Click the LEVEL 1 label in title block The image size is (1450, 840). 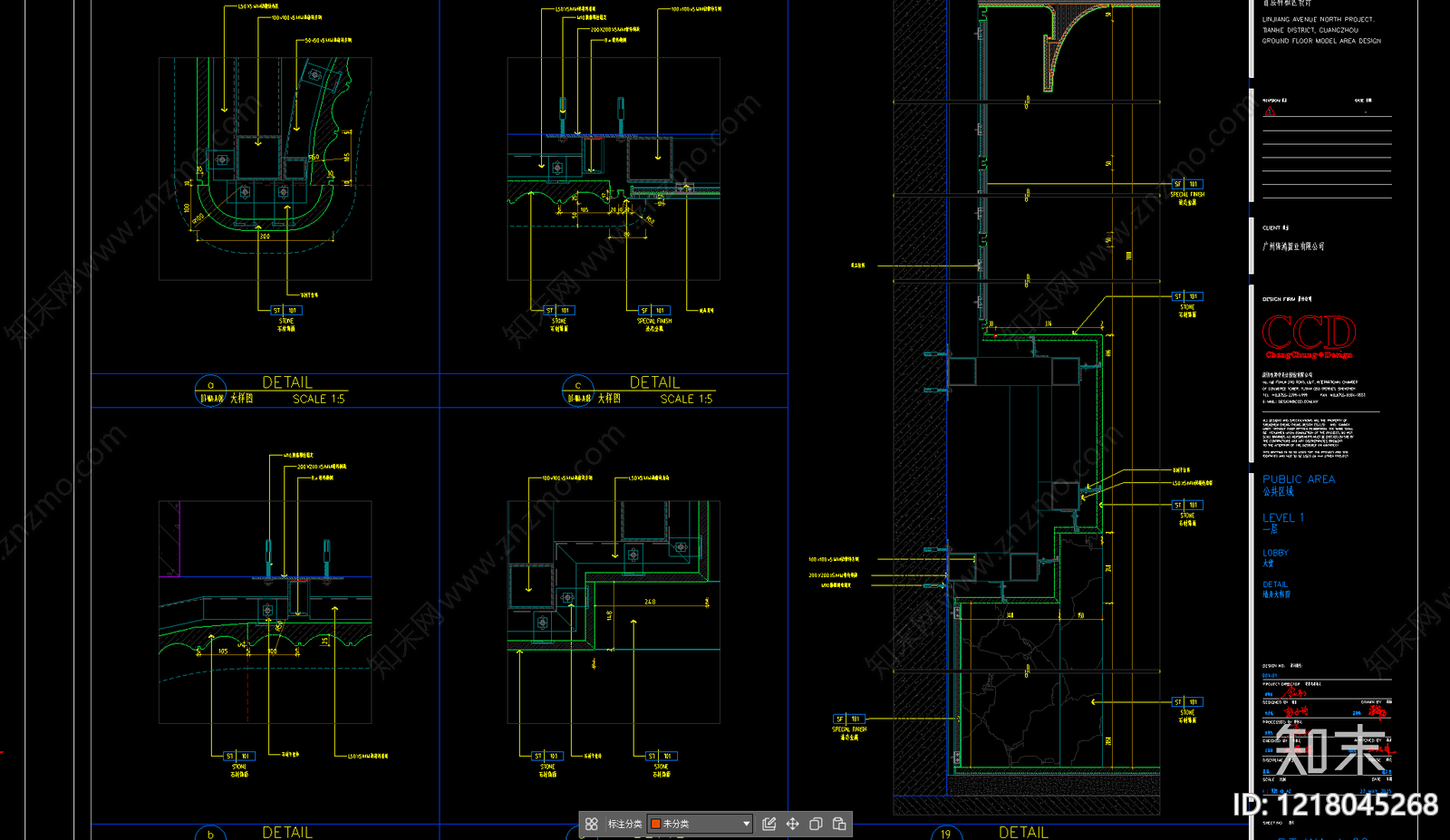click(1283, 517)
